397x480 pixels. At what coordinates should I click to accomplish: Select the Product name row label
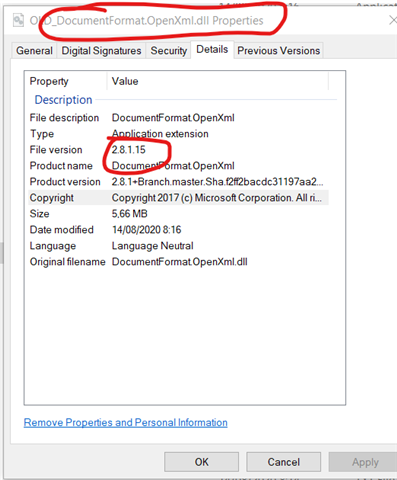61,166
